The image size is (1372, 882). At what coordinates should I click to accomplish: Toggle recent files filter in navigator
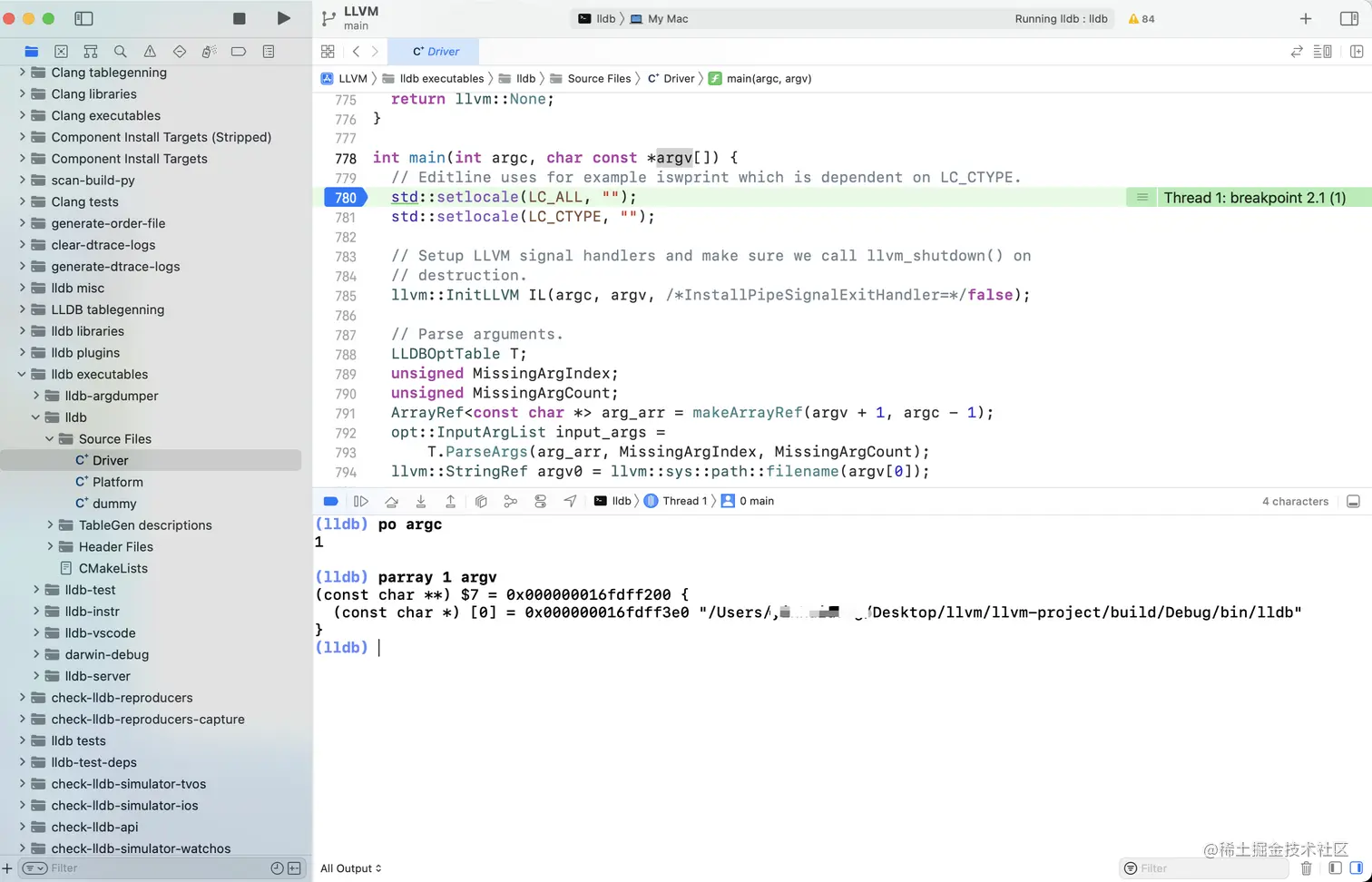(278, 868)
